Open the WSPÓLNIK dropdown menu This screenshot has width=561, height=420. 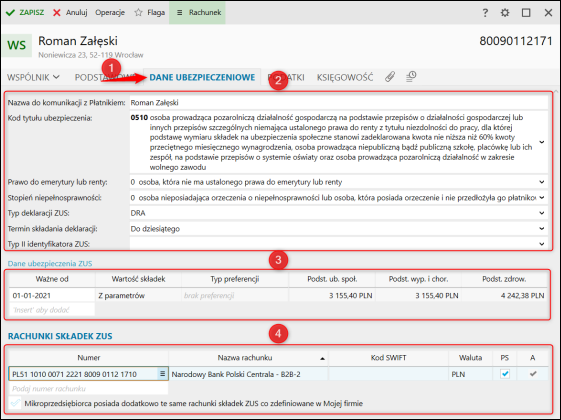33,77
